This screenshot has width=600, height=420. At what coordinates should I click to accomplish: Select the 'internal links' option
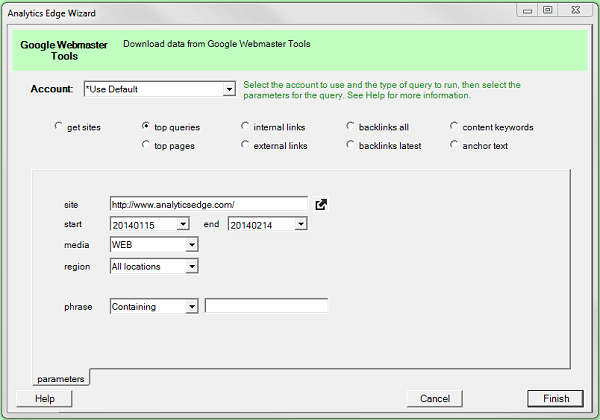point(246,127)
